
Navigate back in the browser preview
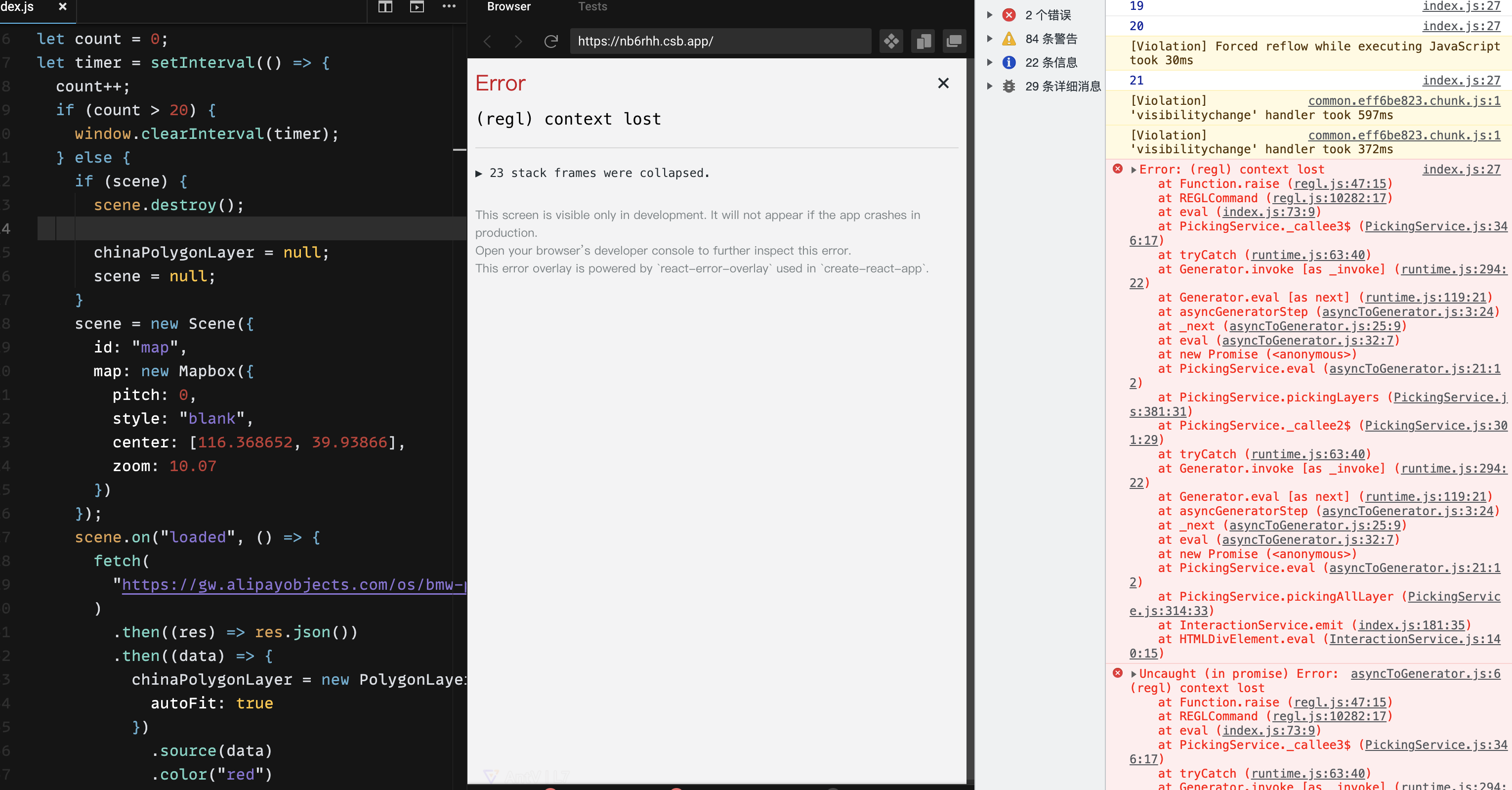487,41
